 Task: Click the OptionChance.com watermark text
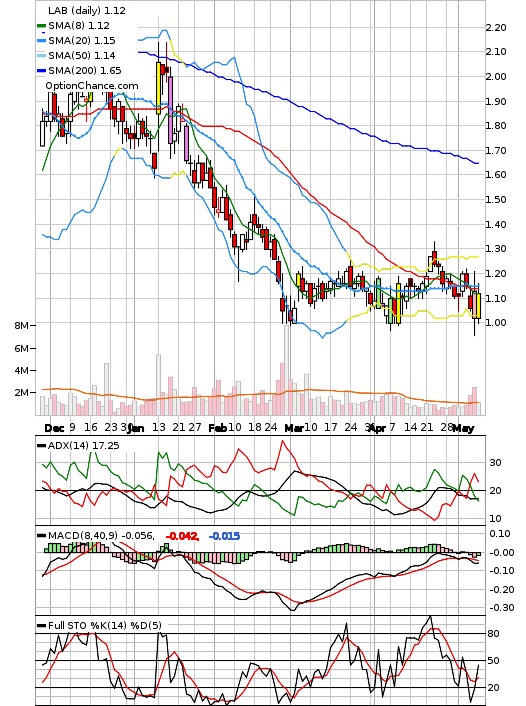[92, 86]
